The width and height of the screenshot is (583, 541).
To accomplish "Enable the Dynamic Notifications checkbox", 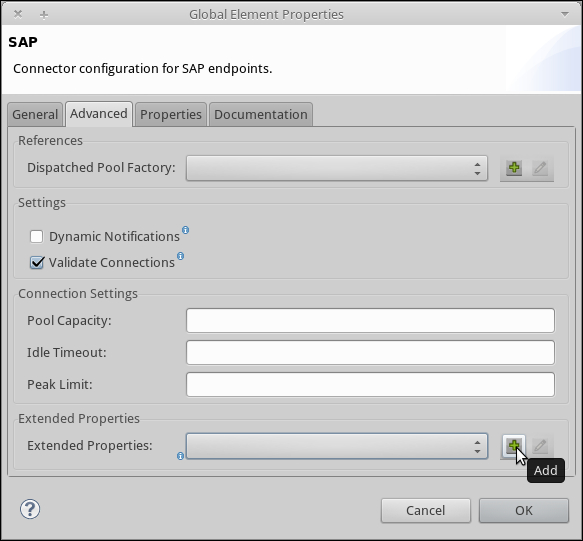I will point(36,236).
